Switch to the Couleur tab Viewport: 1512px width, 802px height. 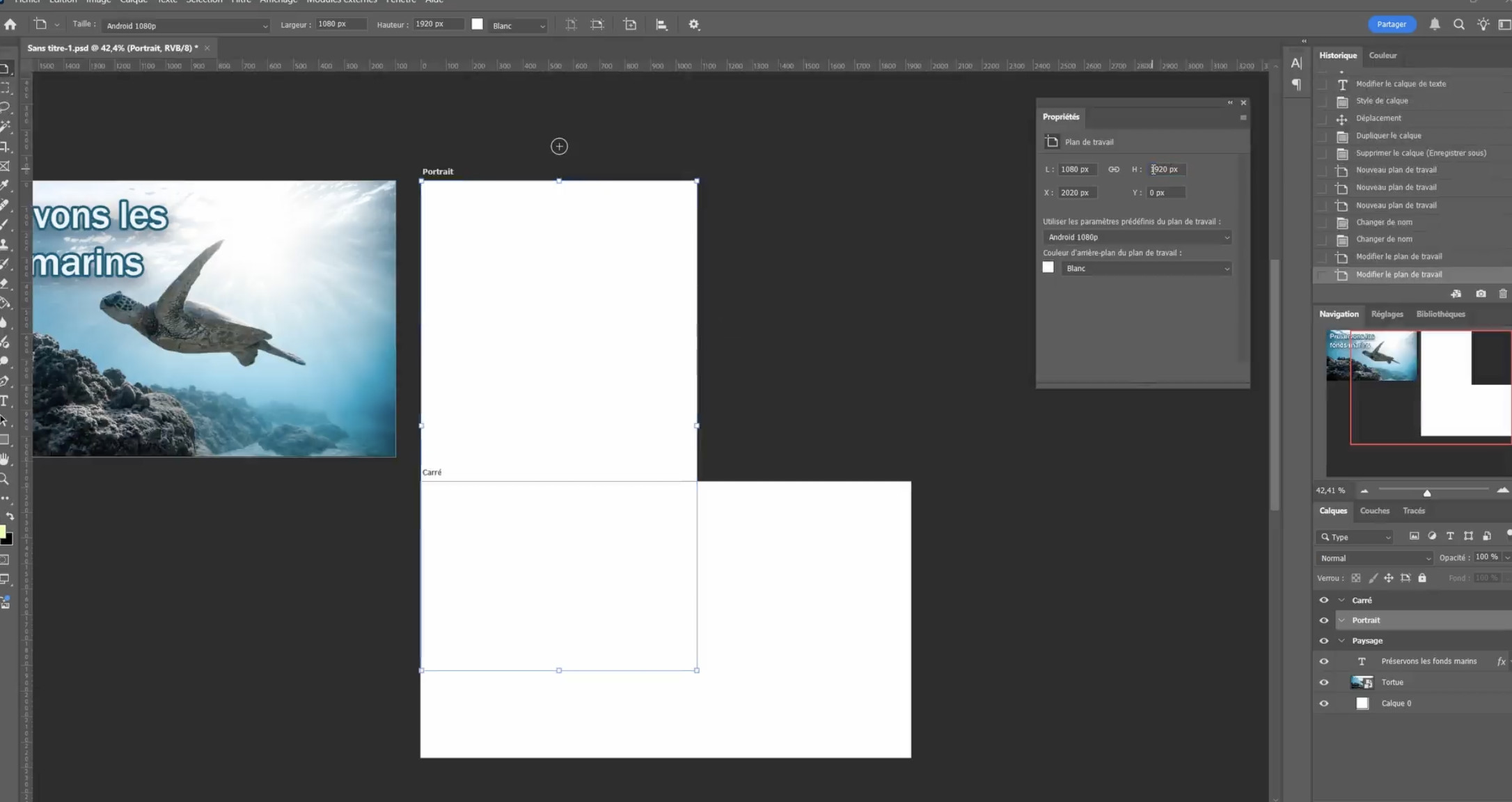point(1383,55)
